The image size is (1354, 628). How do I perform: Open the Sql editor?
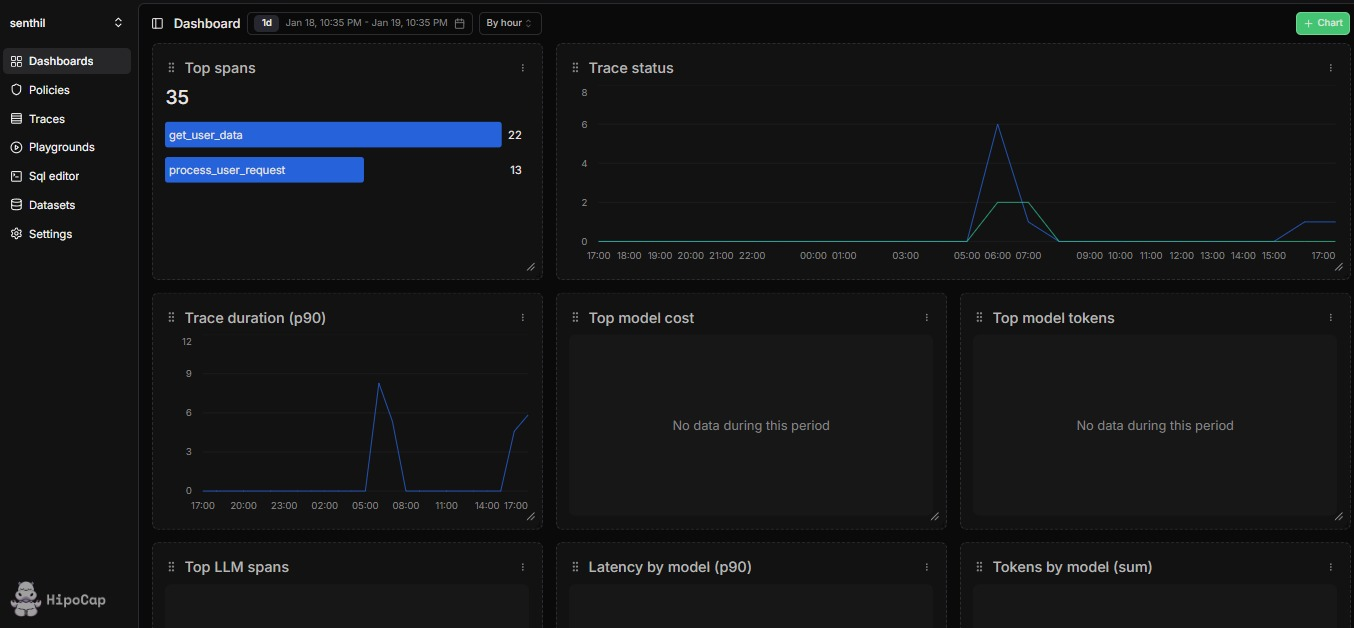click(66, 176)
